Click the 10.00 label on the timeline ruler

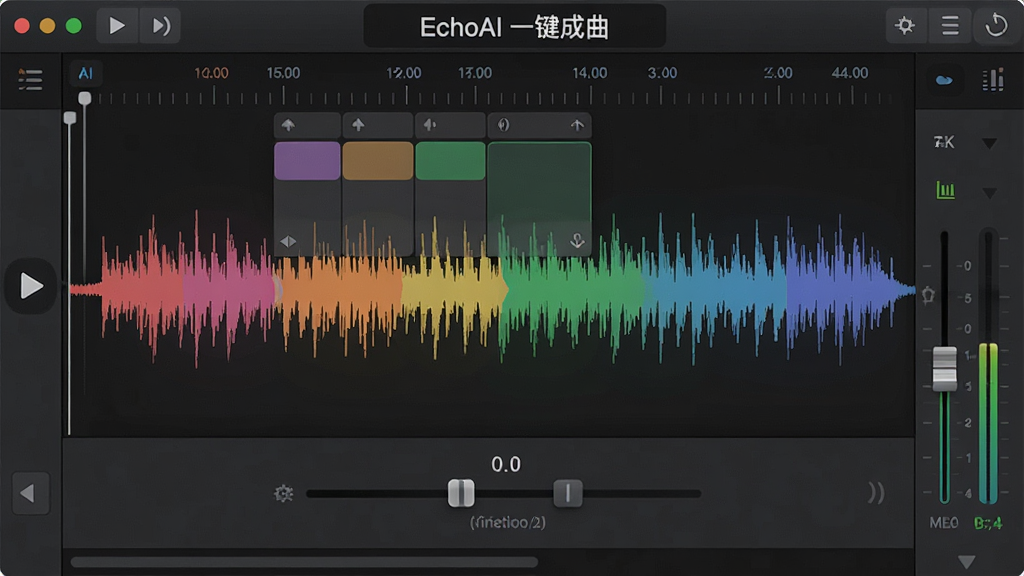point(212,73)
